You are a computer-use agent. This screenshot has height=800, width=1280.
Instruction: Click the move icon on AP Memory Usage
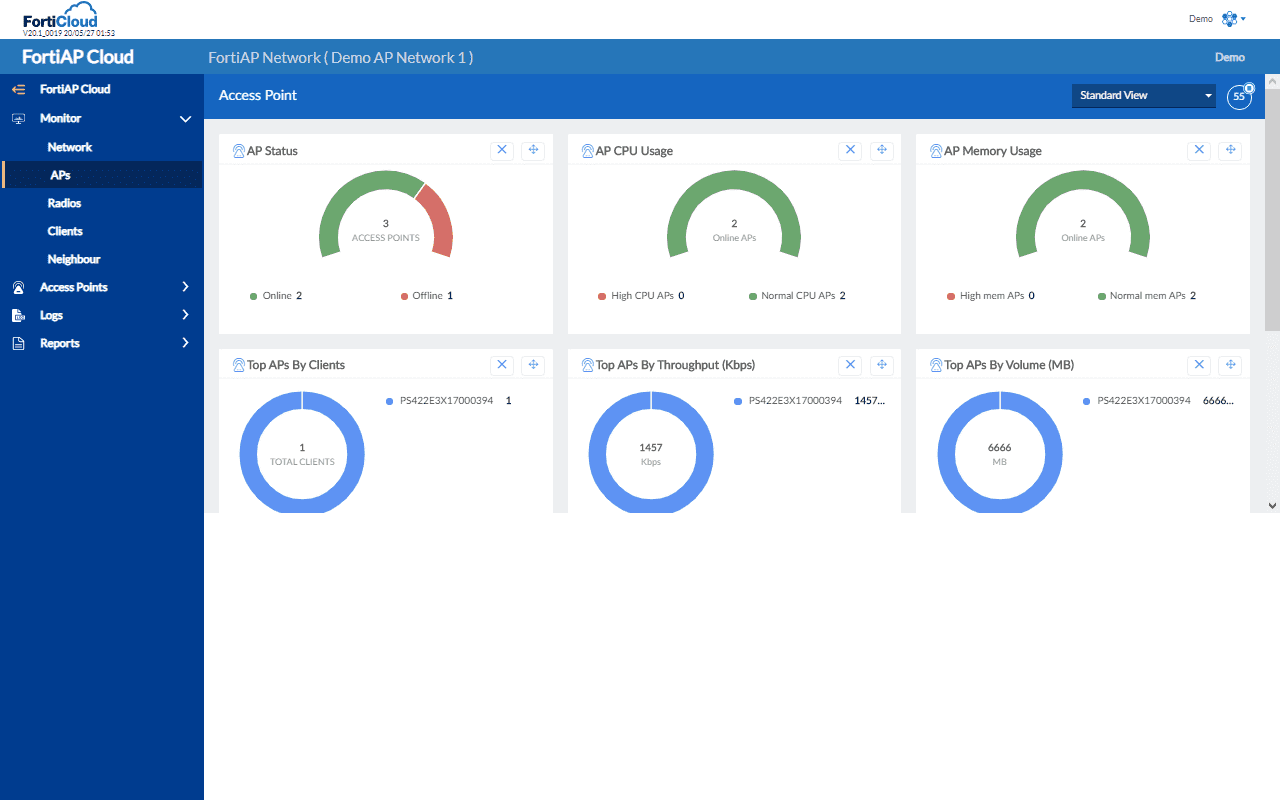click(1230, 150)
